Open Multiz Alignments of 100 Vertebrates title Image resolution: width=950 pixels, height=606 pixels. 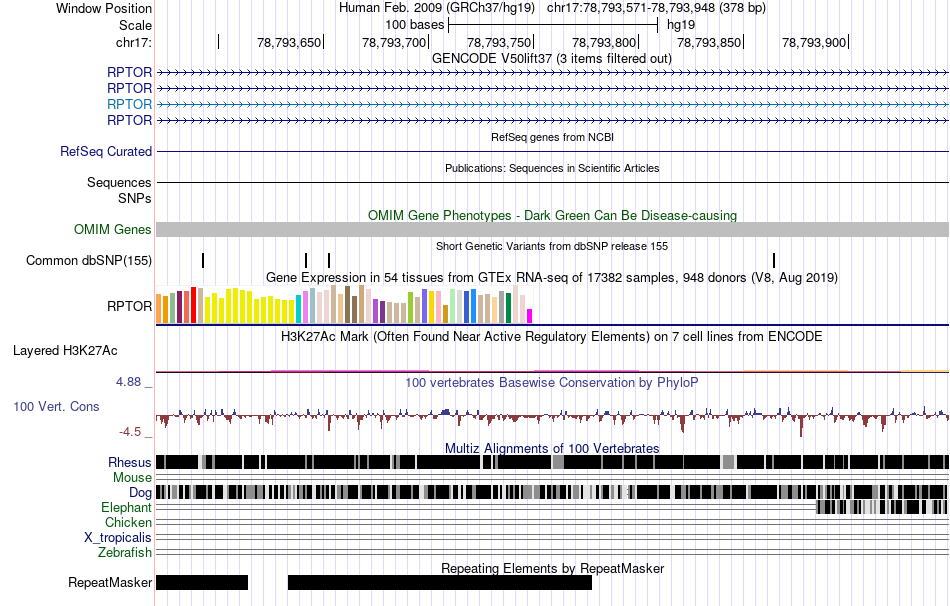(552, 448)
